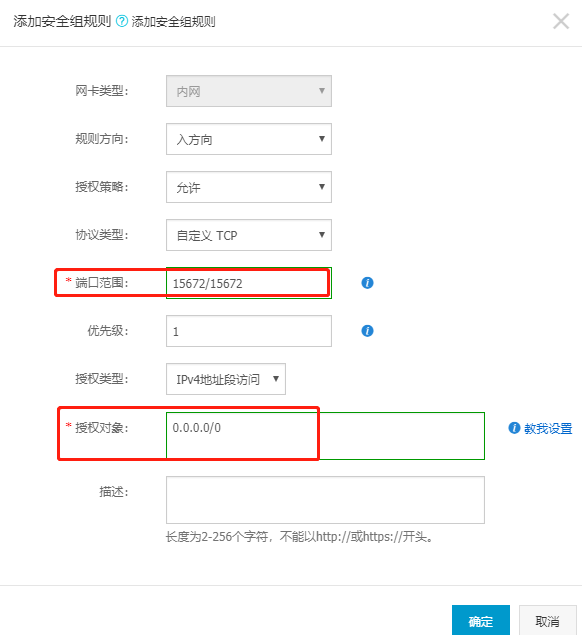Cancel with the 取消 button
This screenshot has height=635, width=582.
(548, 620)
